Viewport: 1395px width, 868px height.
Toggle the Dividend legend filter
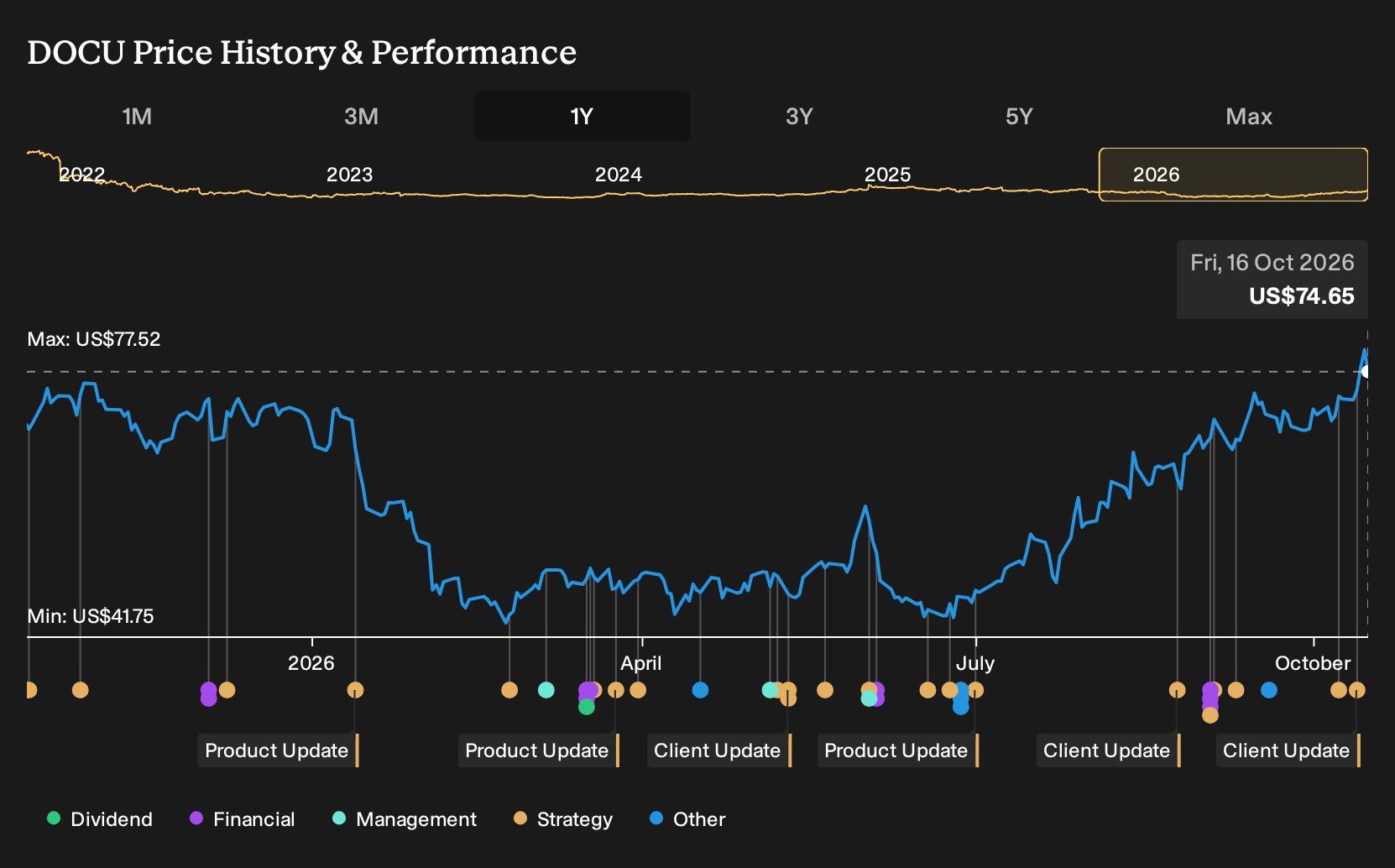pyautogui.click(x=100, y=818)
